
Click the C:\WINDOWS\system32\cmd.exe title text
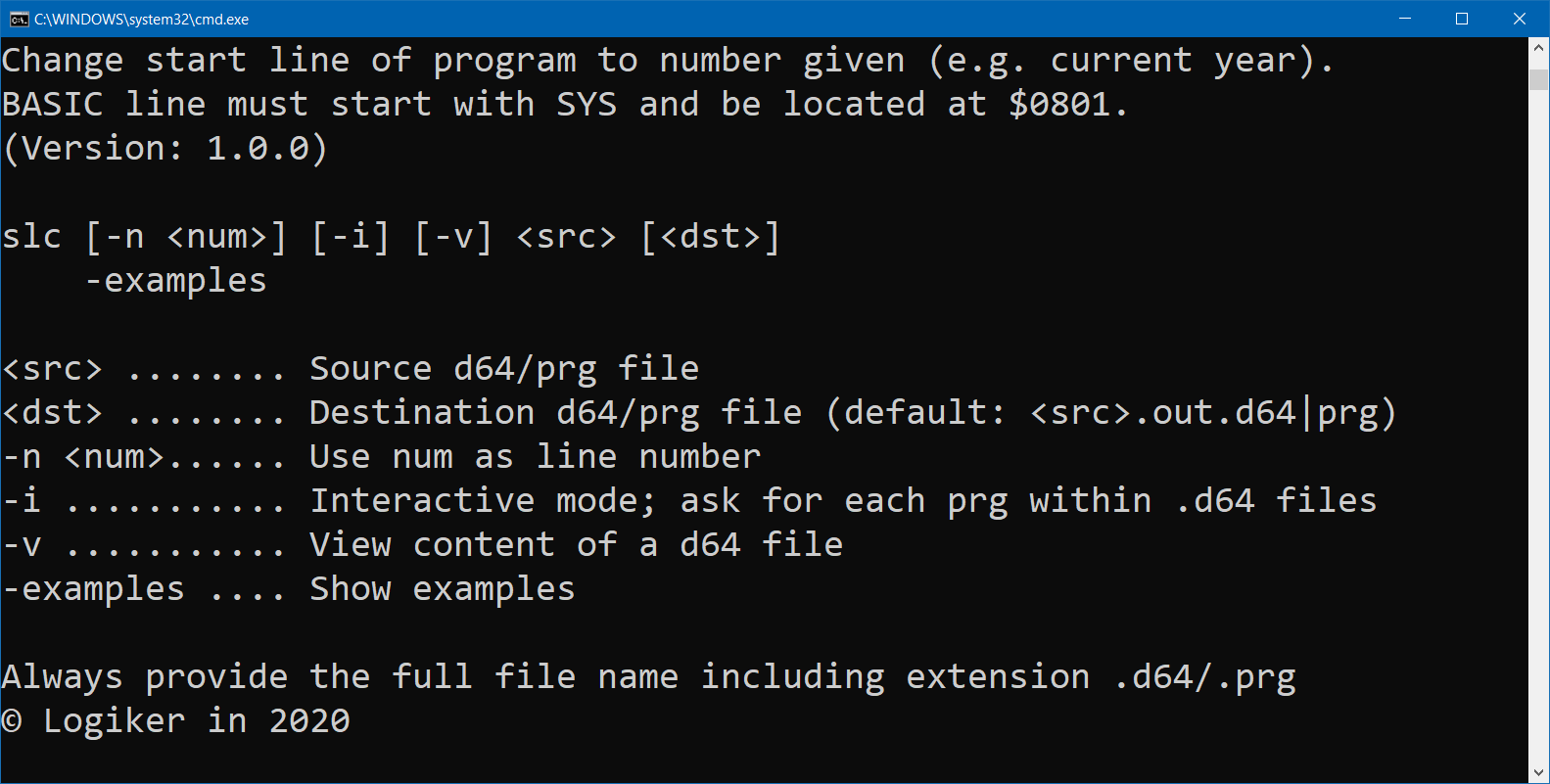[x=141, y=20]
